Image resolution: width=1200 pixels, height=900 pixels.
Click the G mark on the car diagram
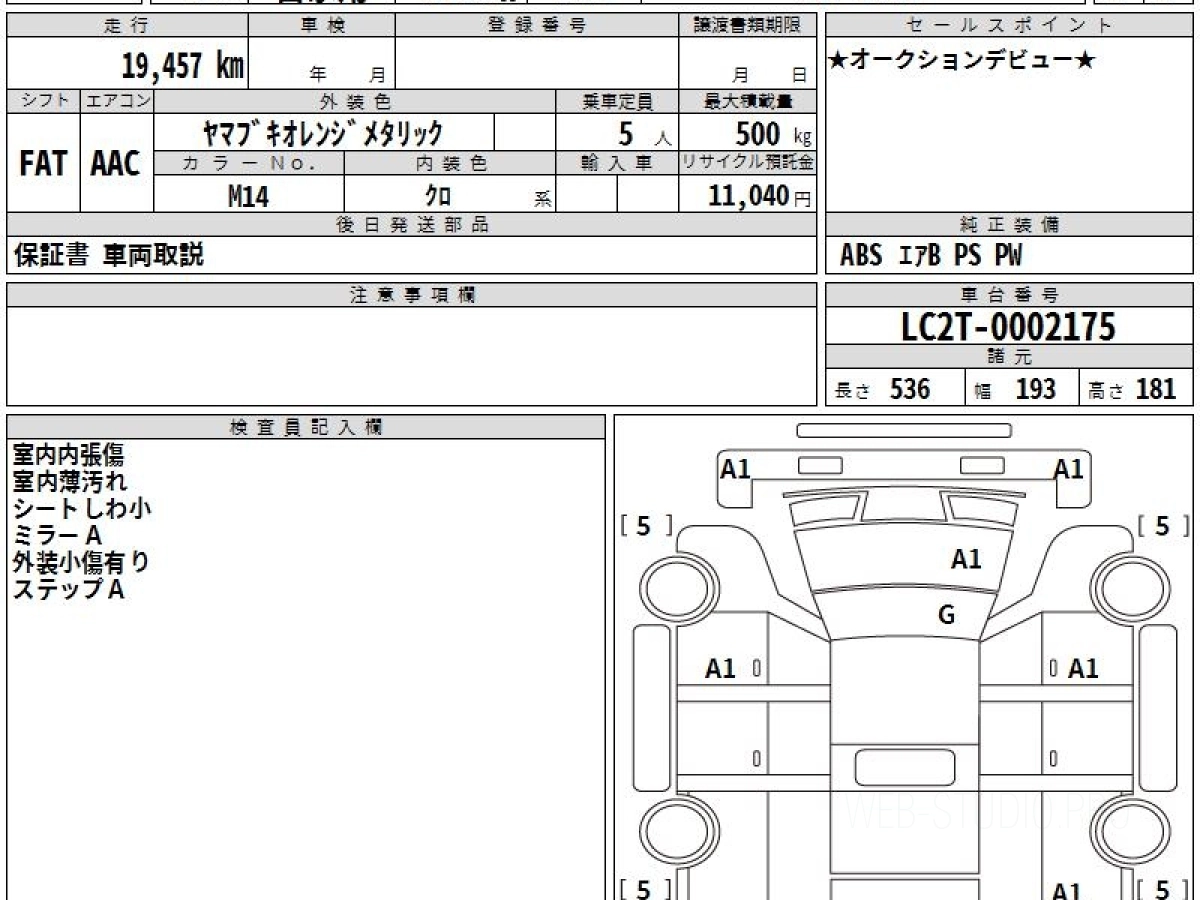click(946, 615)
